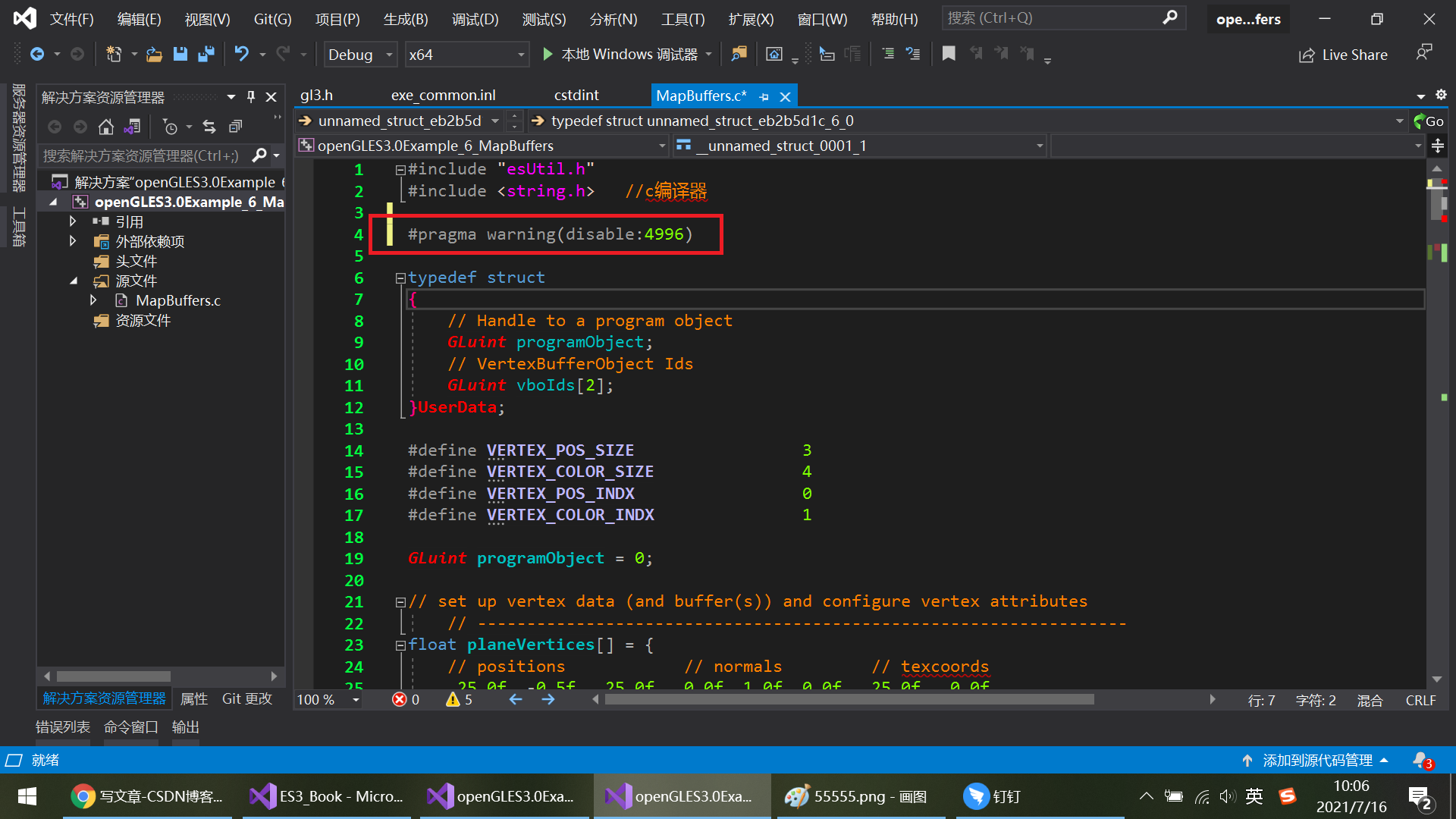Open the 调试(D) debug menu
Viewport: 1456px width, 819px height.
click(475, 19)
